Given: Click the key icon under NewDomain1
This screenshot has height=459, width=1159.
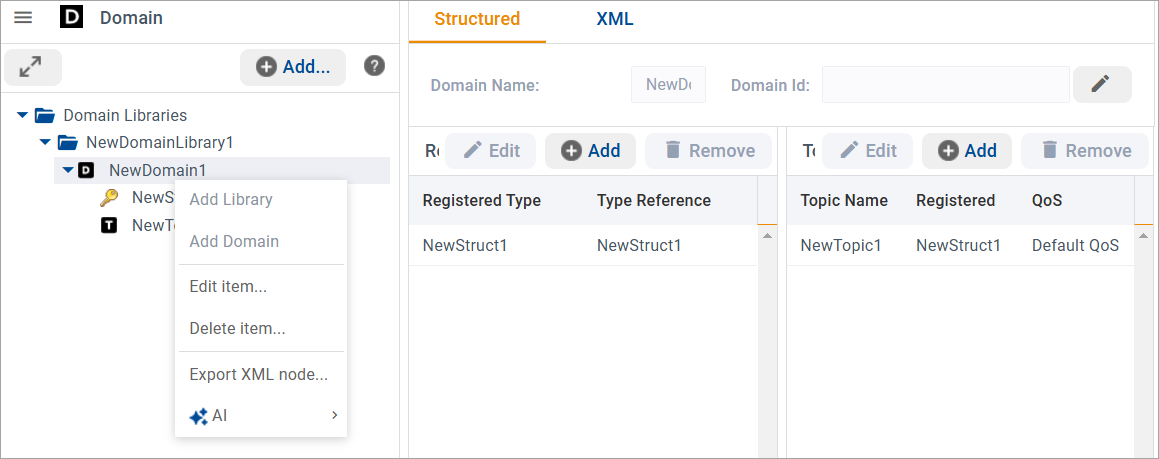Looking at the screenshot, I should pyautogui.click(x=109, y=198).
